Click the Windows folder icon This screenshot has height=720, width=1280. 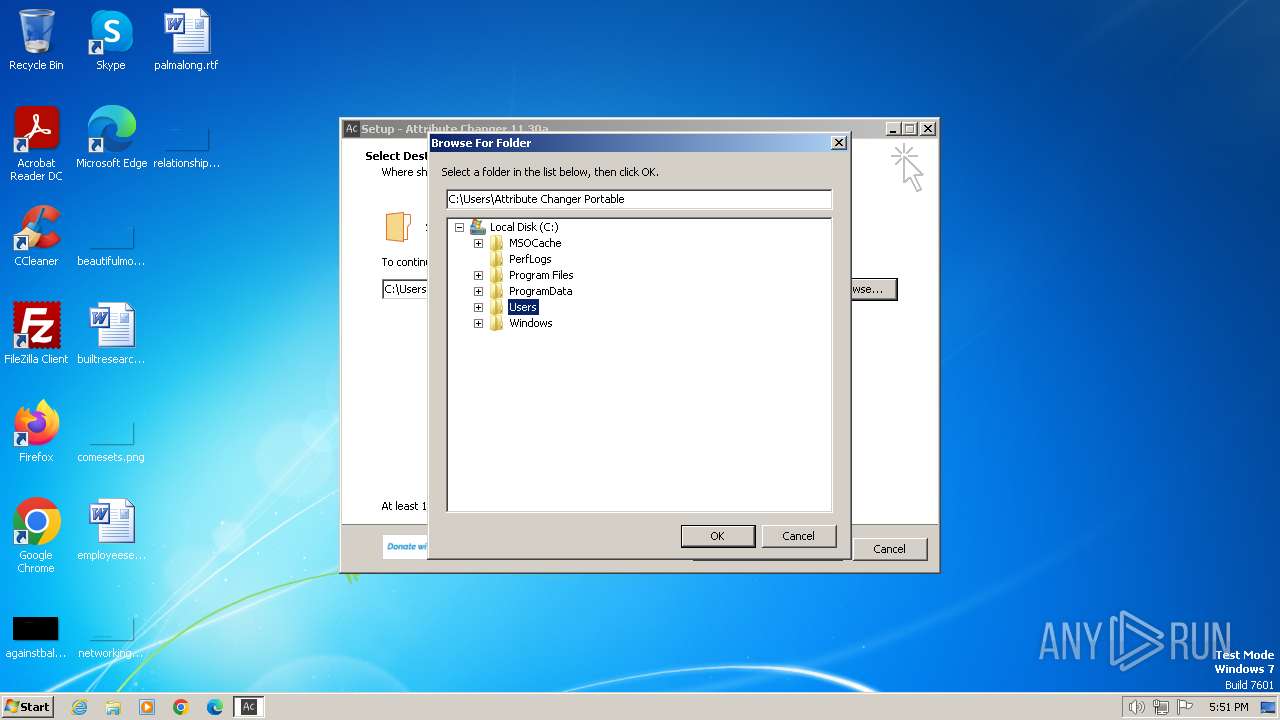(496, 323)
